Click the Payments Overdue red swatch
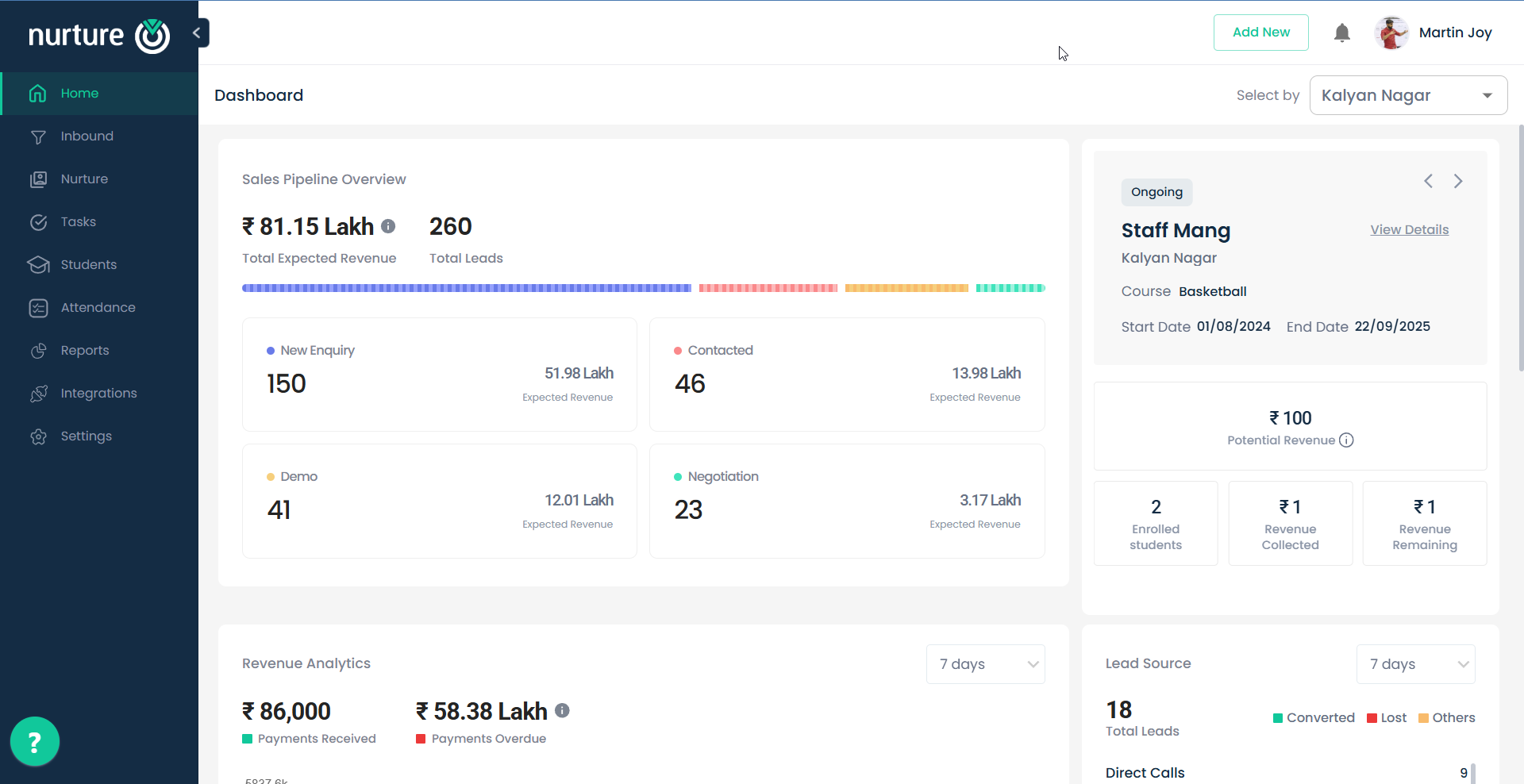This screenshot has width=1524, height=784. coord(421,739)
